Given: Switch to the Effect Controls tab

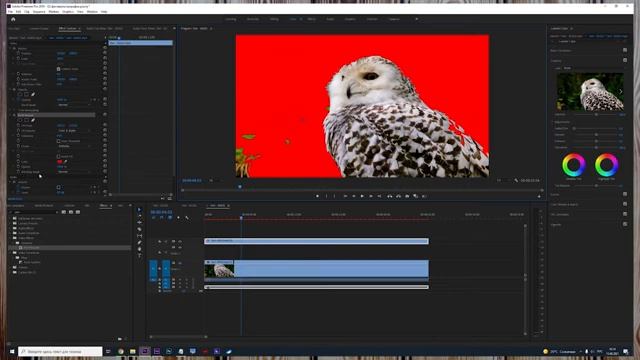Looking at the screenshot, I should click(68, 29).
